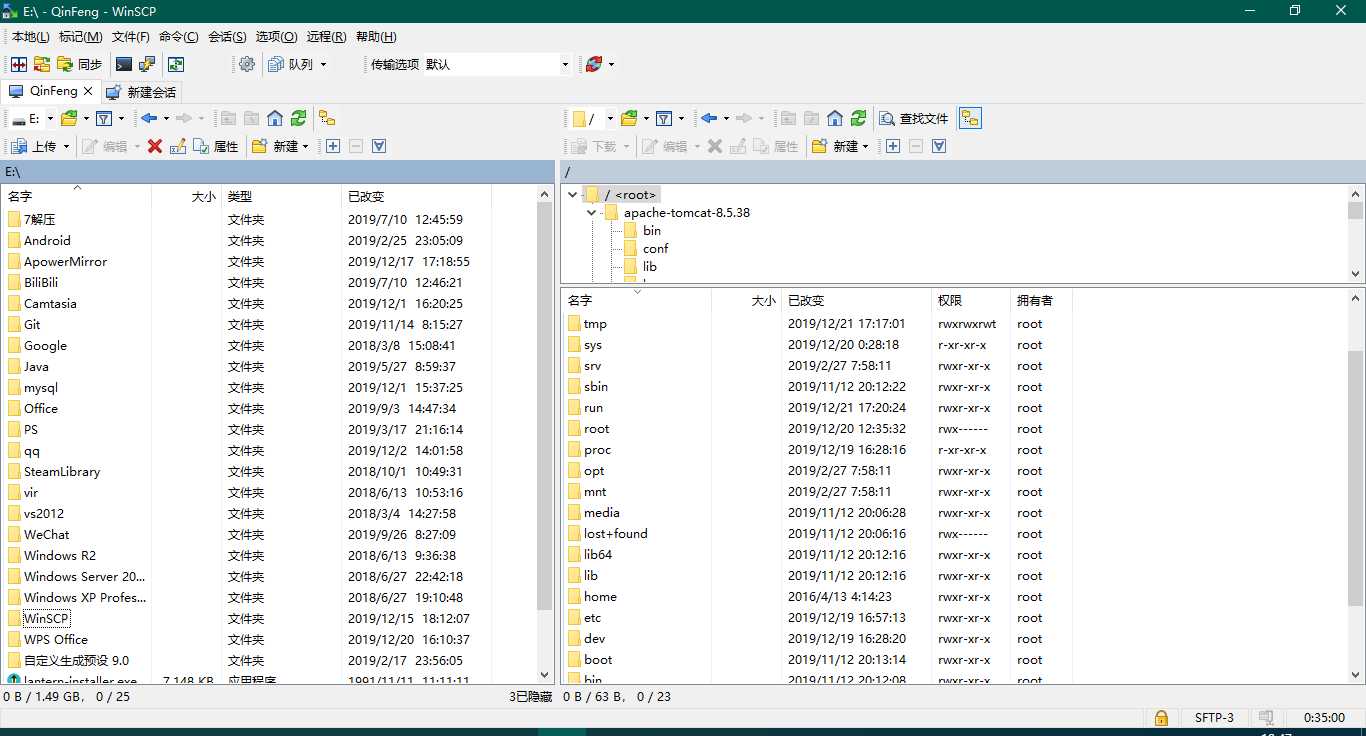This screenshot has width=1366, height=736.
Task: Click the compare directories icon in main toolbar
Action: click(19, 64)
